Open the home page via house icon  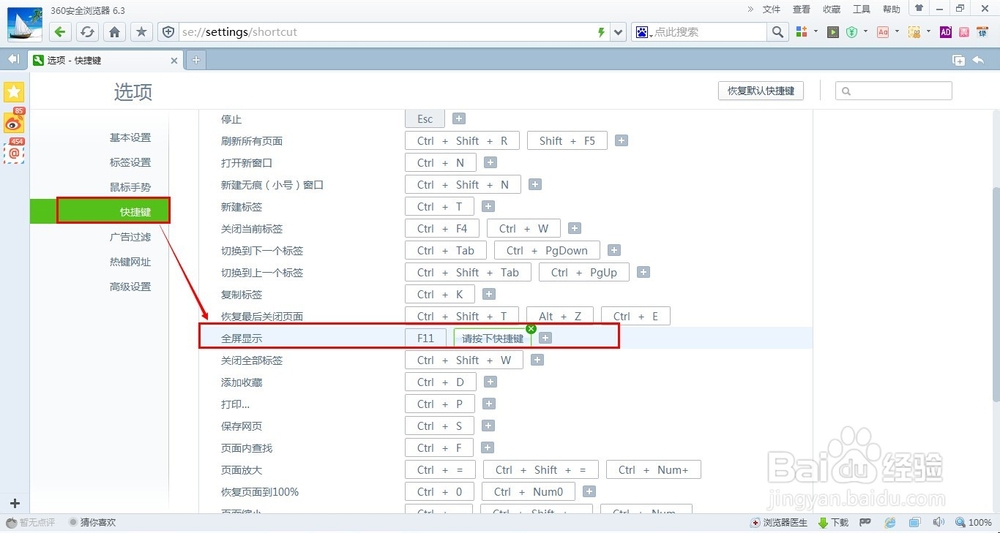click(114, 32)
